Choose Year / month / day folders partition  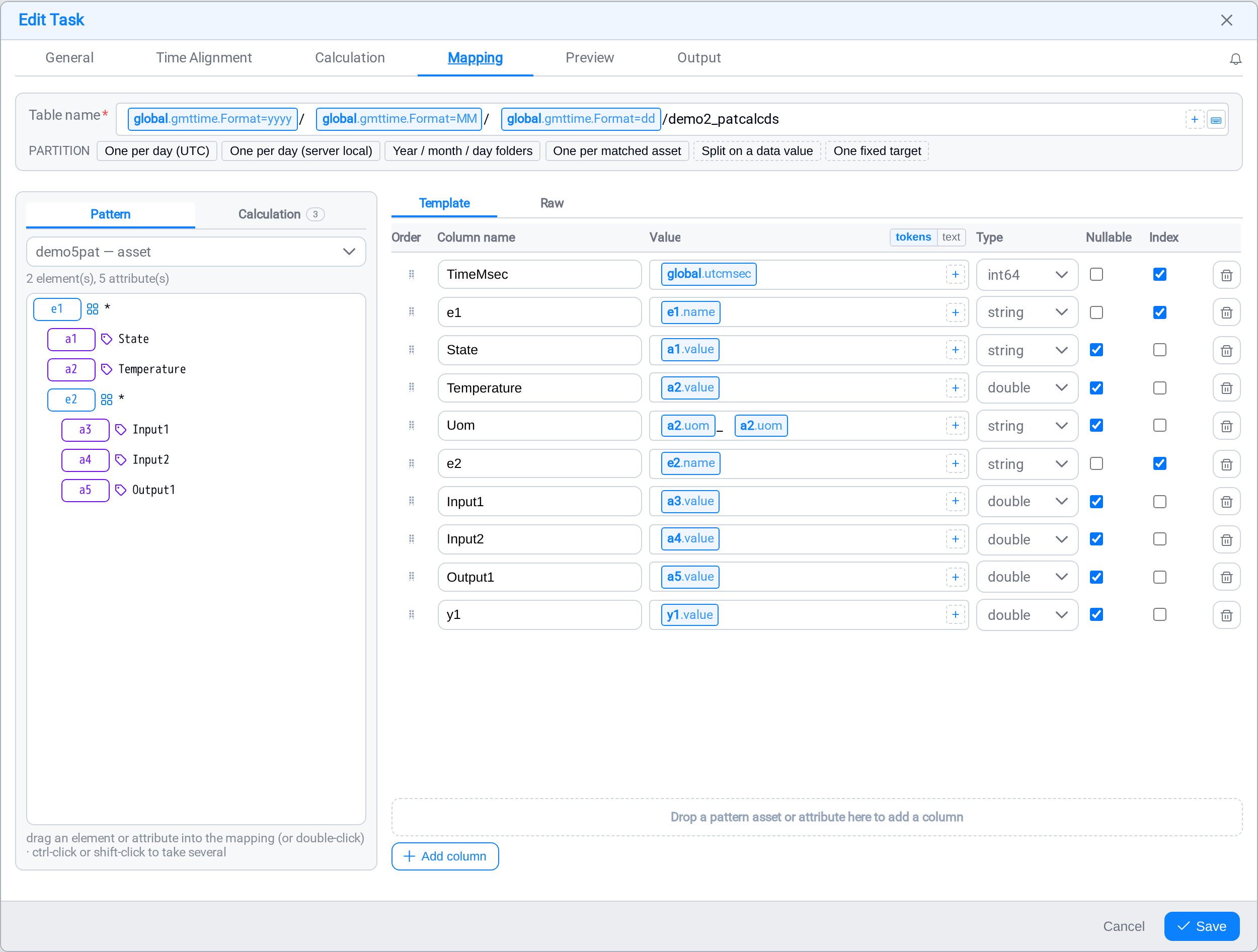[462, 151]
